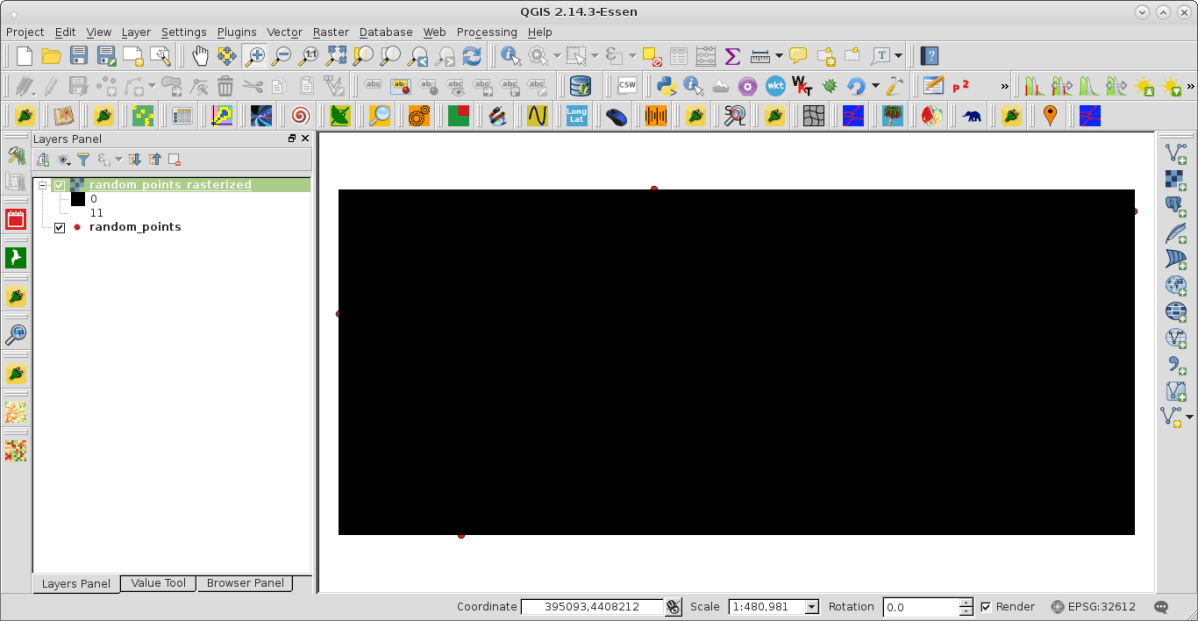Open the Vector menu
The height and width of the screenshot is (621, 1198).
pos(284,32)
